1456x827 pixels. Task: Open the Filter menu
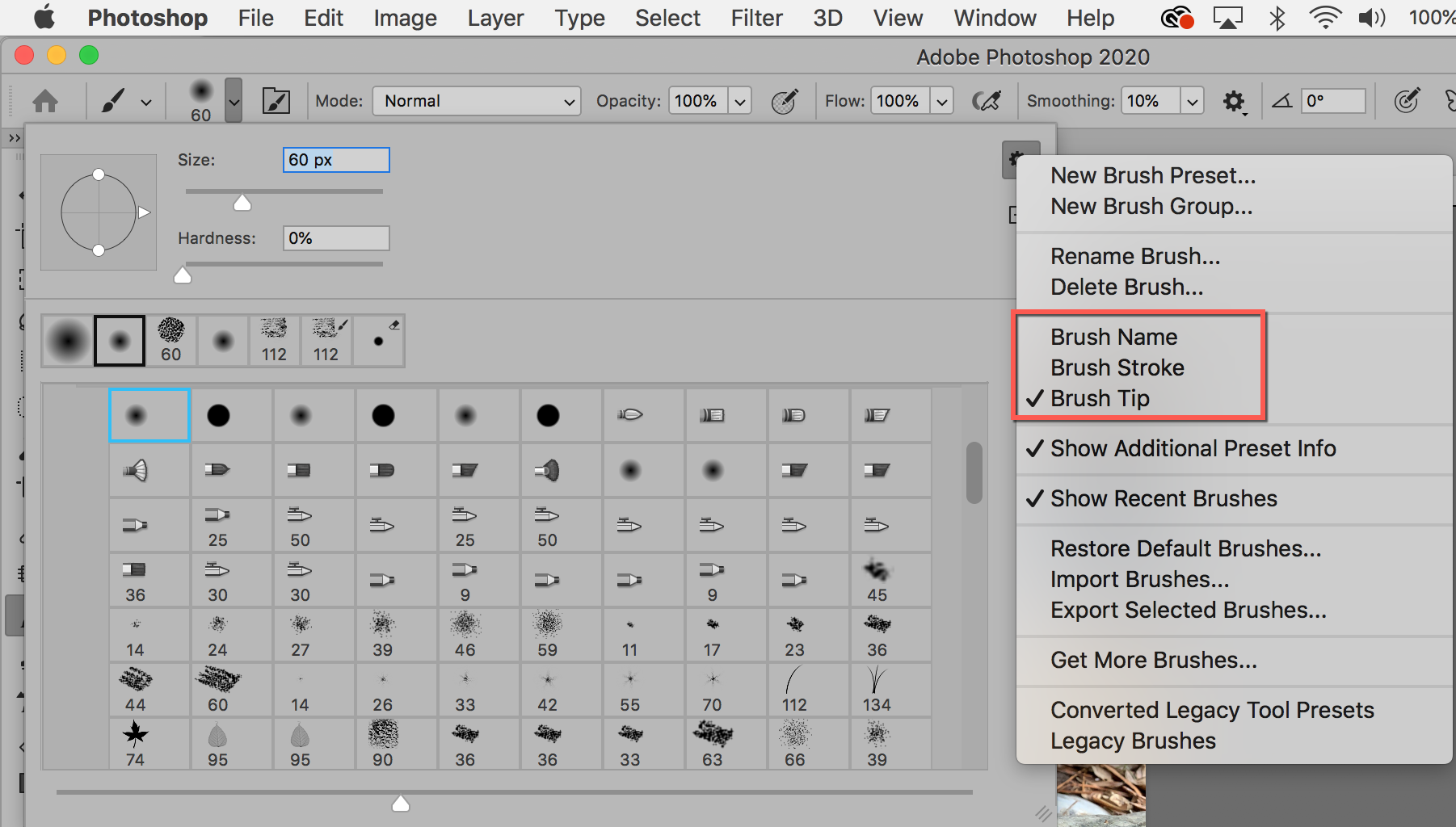click(756, 18)
